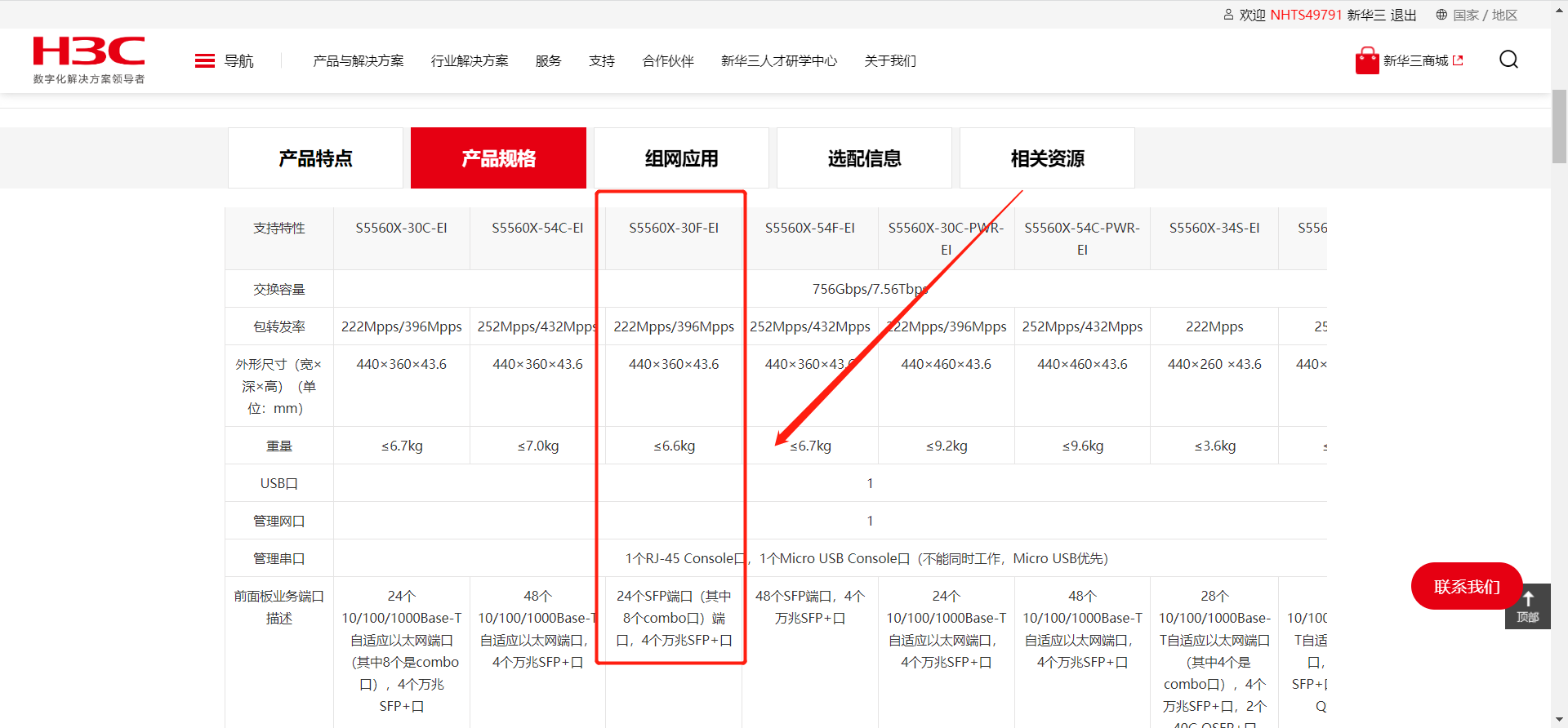The image size is (1568, 728).
Task: Click the globe icon for 国家/地区
Action: tap(1441, 15)
